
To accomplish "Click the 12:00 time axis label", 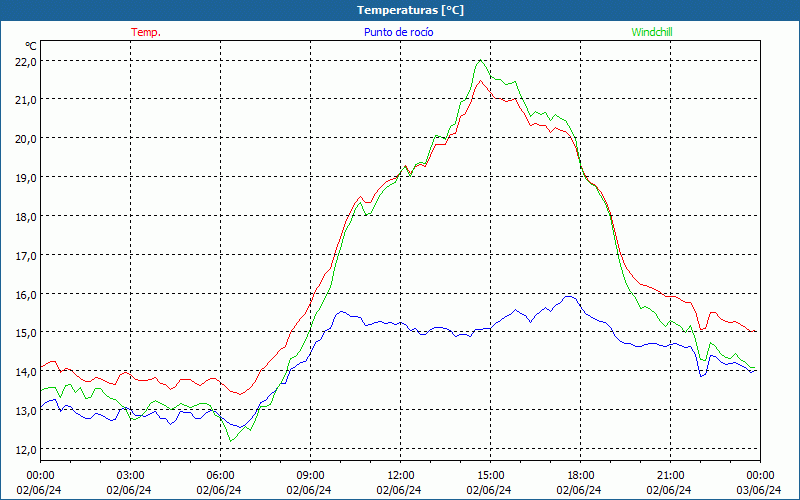I will point(401,476).
